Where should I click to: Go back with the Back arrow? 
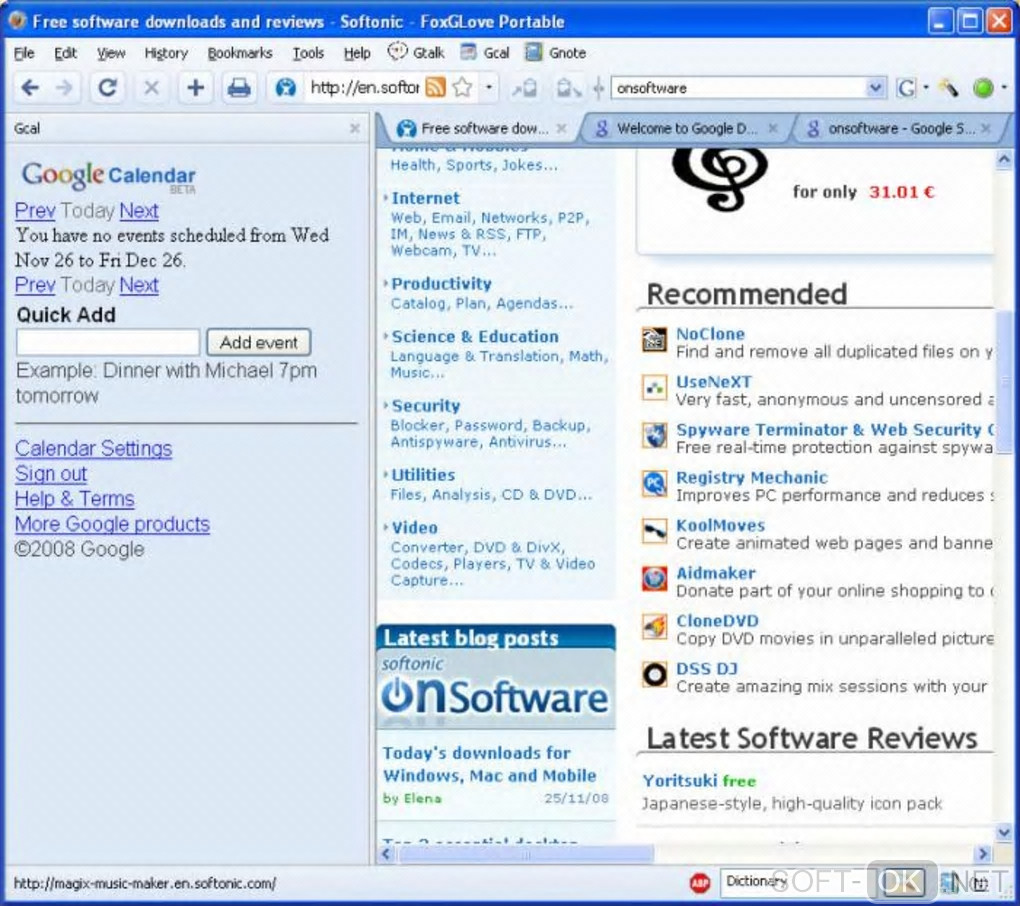tap(31, 87)
